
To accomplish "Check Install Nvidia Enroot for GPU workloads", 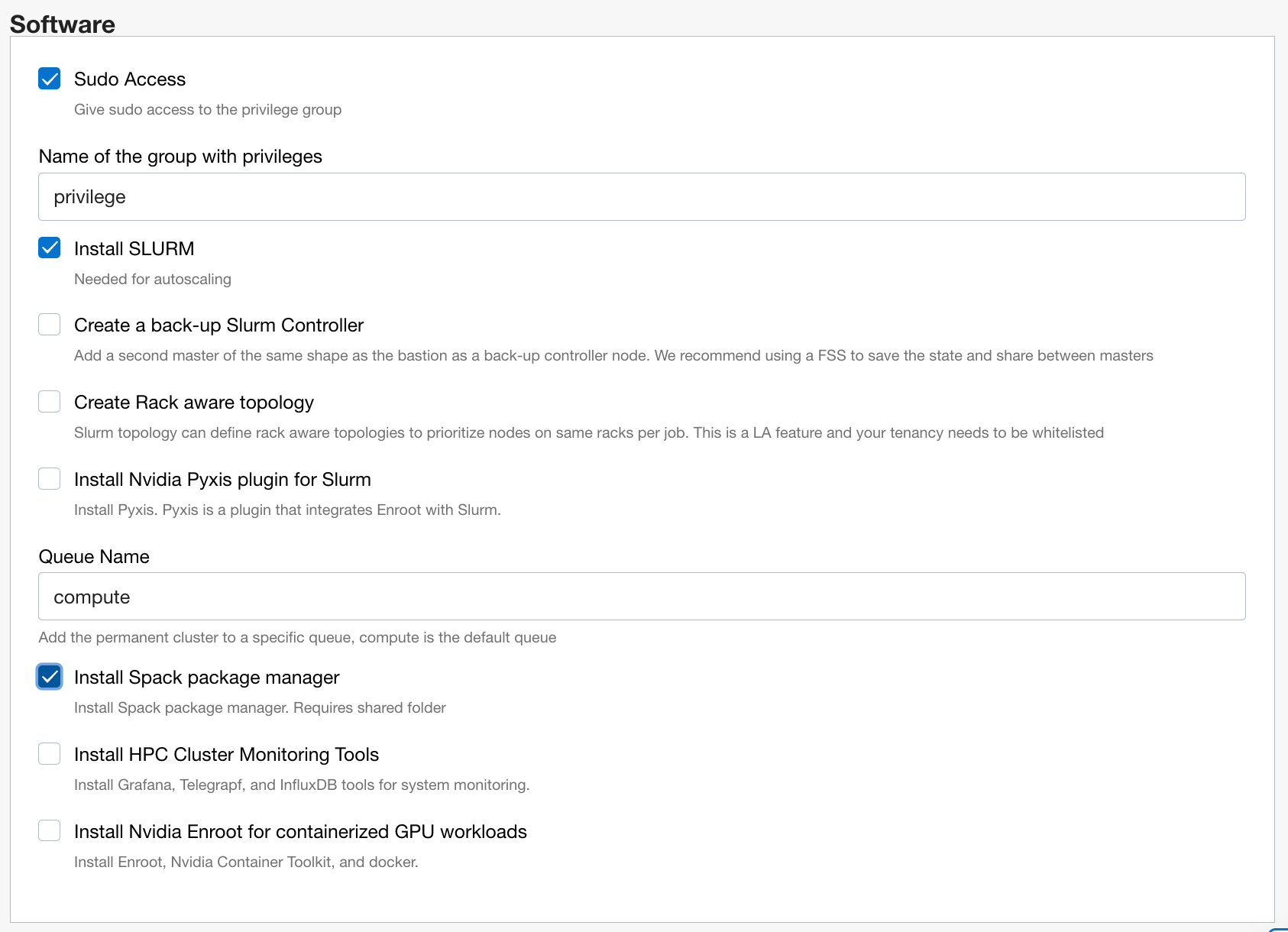I will coord(50,831).
